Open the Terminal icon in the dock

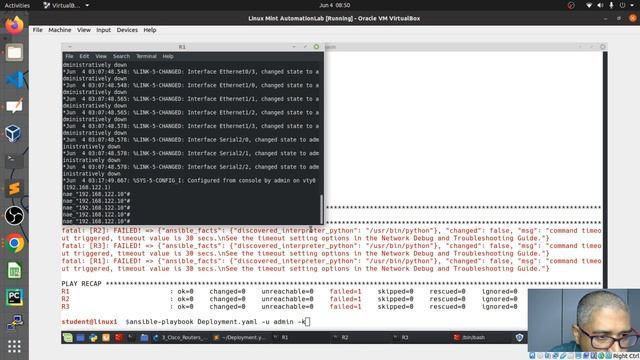[14, 161]
